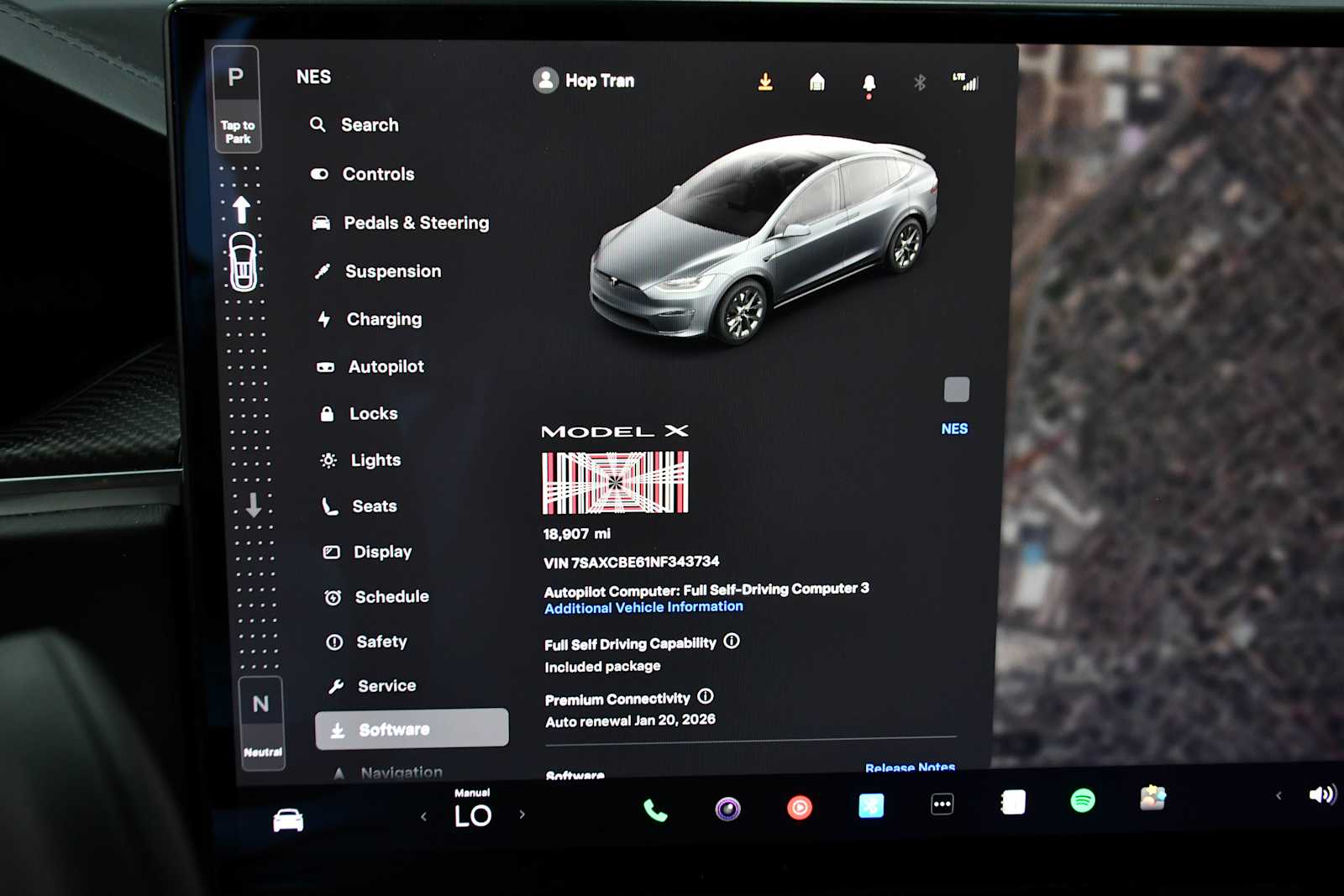
Task: Select the highlighted Software menu item
Action: (x=412, y=729)
